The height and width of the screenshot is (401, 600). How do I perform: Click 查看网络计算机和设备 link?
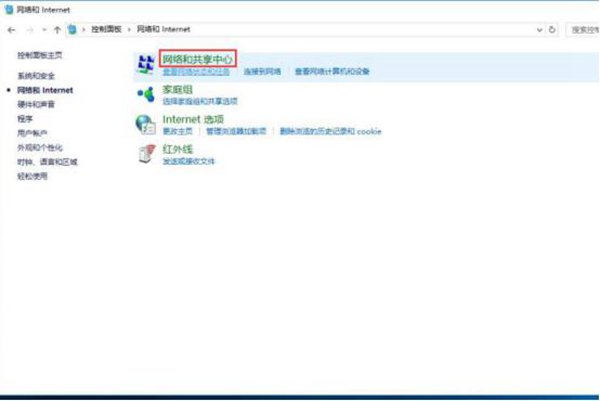pos(332,72)
